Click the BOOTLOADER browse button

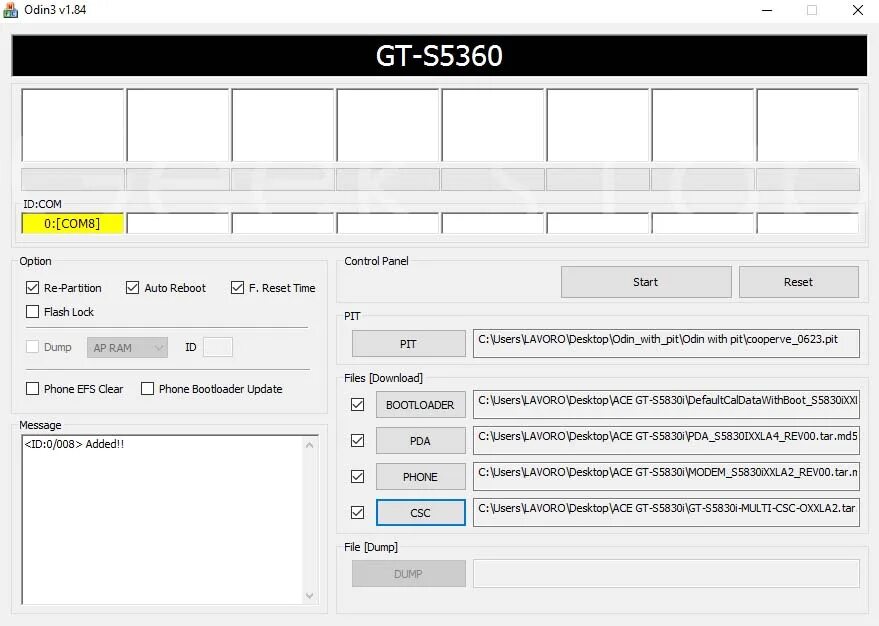pyautogui.click(x=420, y=405)
